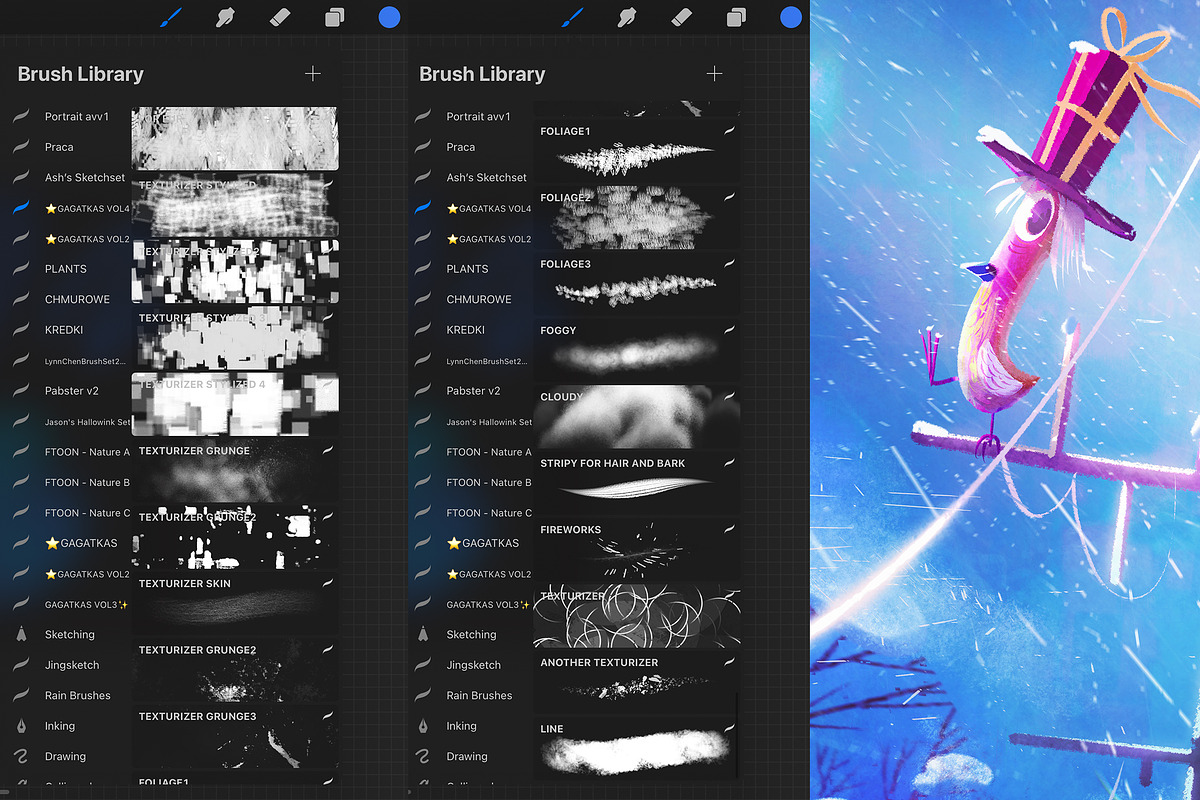Image resolution: width=1200 pixels, height=800 pixels.
Task: Open the Rain Brushes set in the left list
Action: click(x=78, y=695)
